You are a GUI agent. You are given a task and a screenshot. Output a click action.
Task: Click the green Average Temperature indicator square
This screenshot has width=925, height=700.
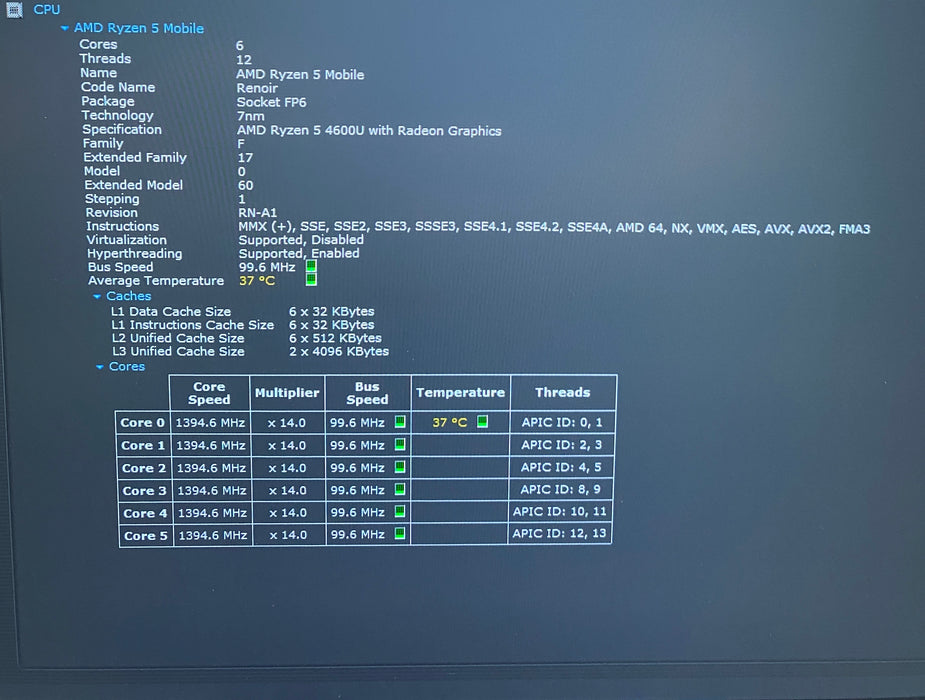click(x=311, y=280)
